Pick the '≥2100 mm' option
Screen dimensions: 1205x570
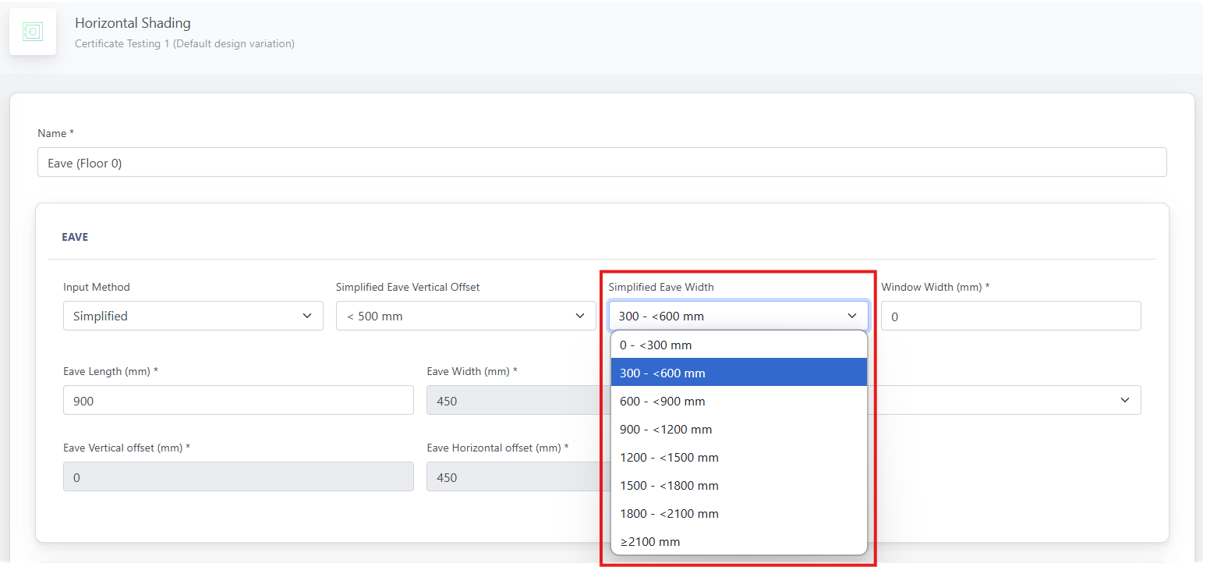[739, 541]
